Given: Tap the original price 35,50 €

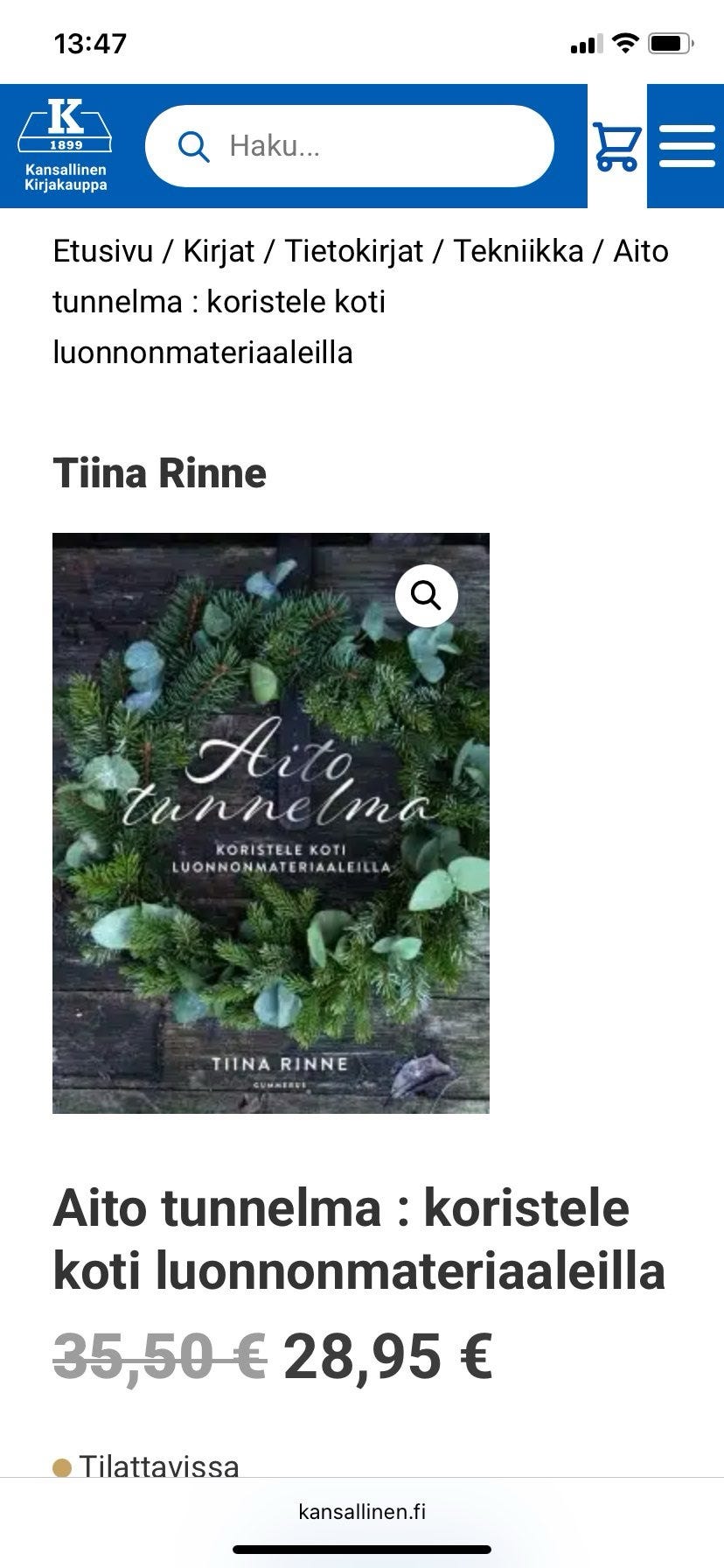Looking at the screenshot, I should pyautogui.click(x=160, y=1357).
